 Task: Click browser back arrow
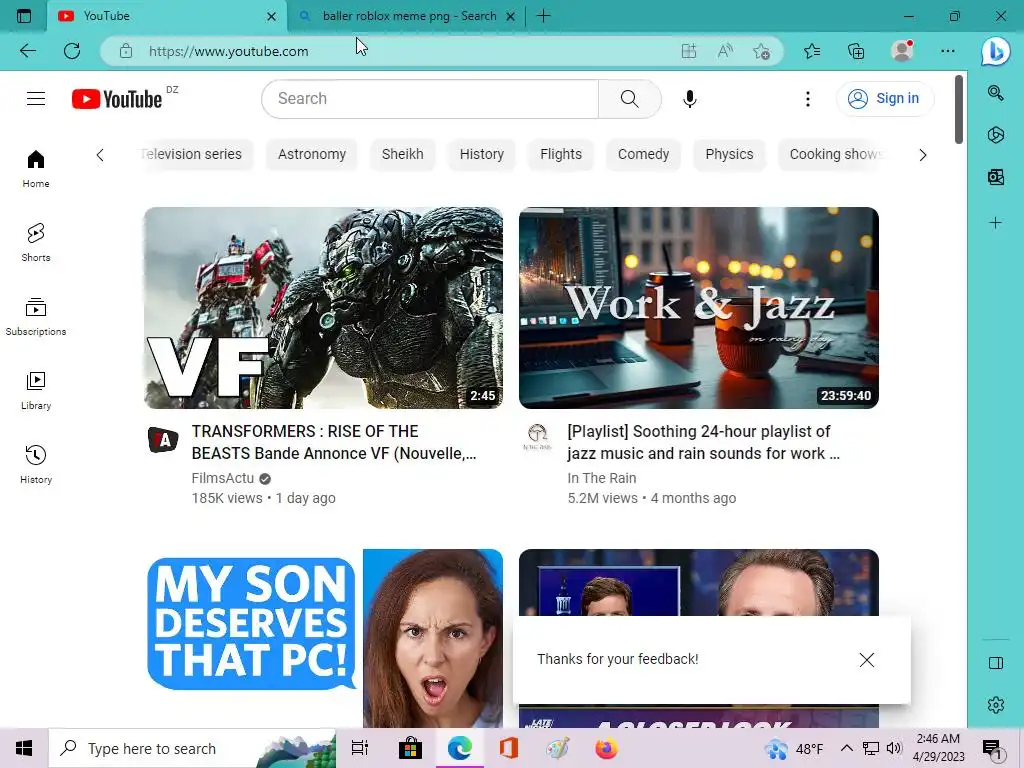point(27,51)
